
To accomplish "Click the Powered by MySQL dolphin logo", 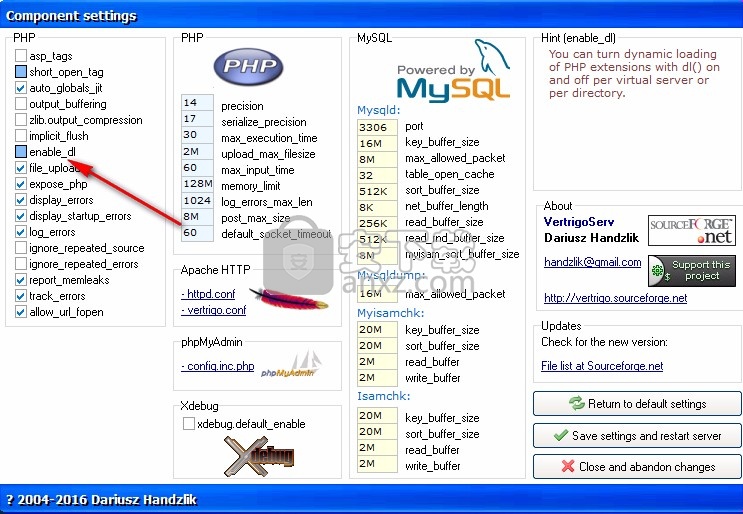I will (453, 72).
